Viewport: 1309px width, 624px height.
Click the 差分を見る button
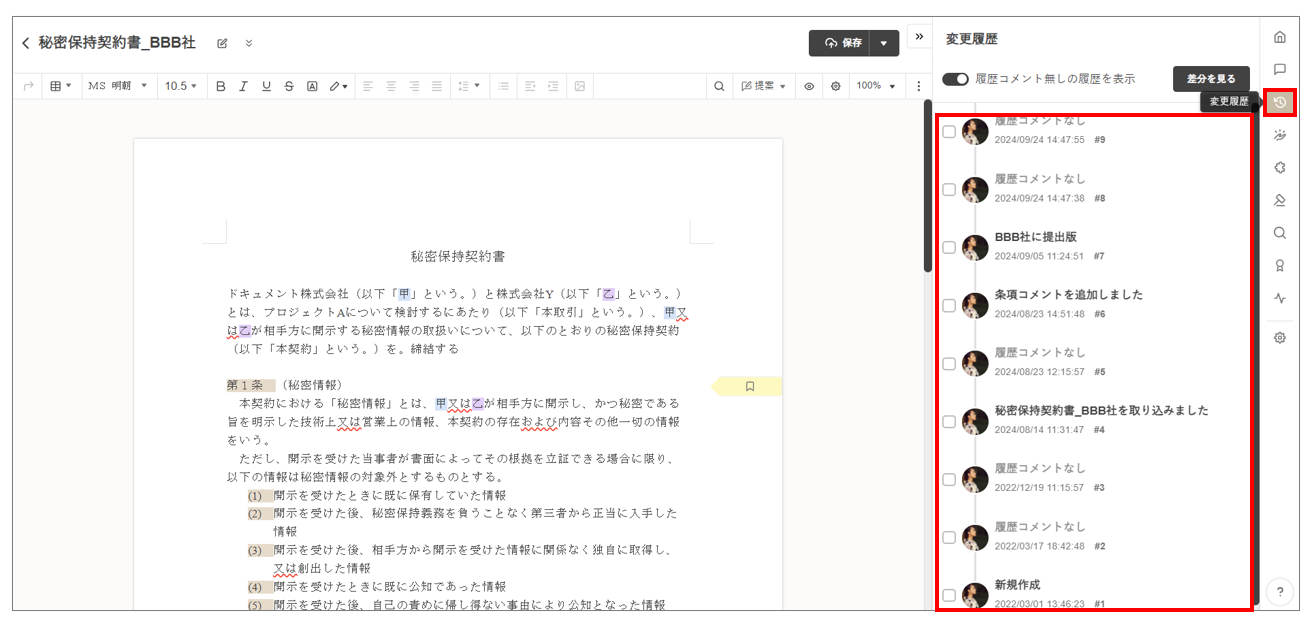coord(1211,79)
